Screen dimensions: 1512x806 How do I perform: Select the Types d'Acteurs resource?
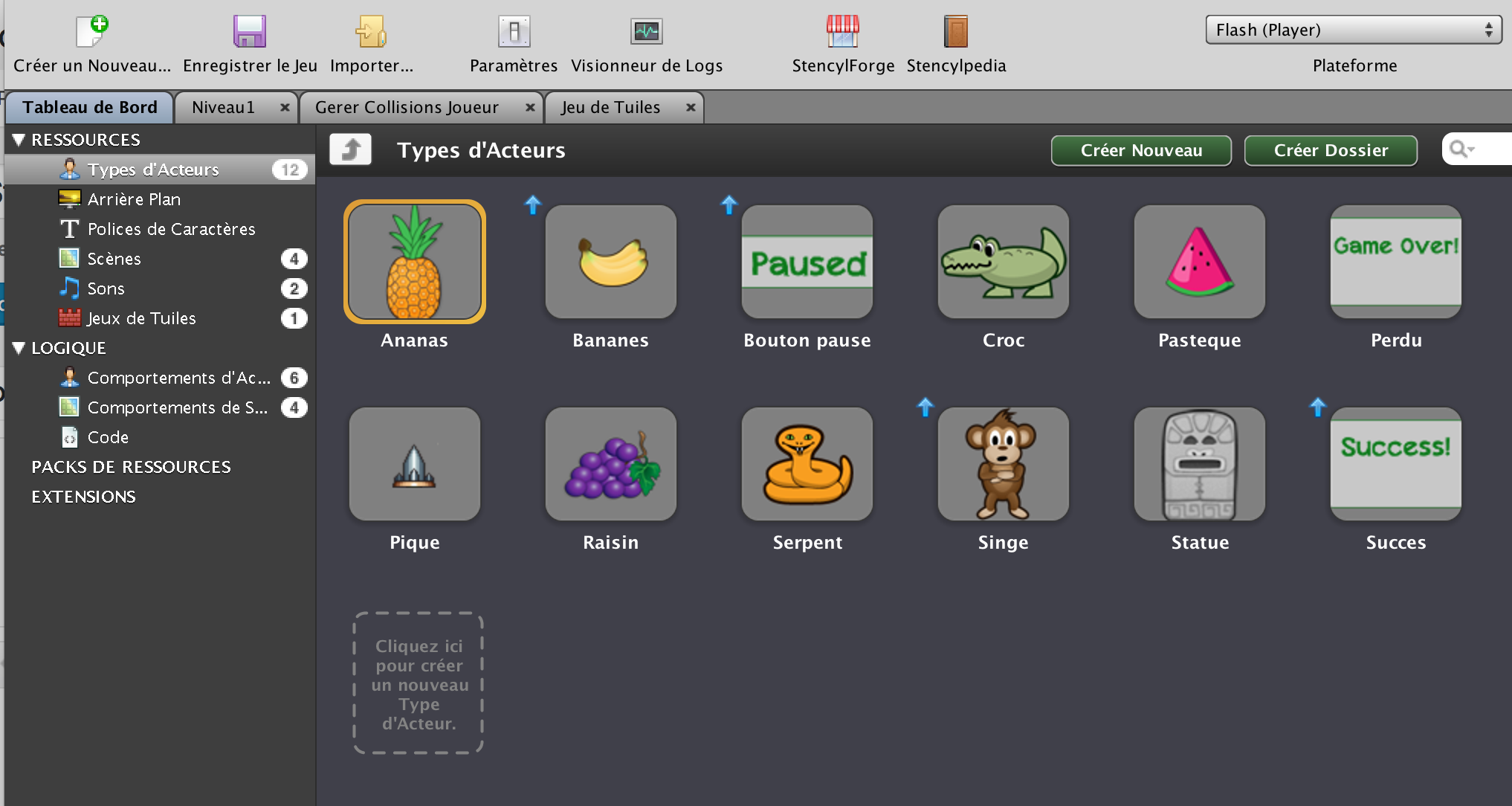(x=152, y=169)
